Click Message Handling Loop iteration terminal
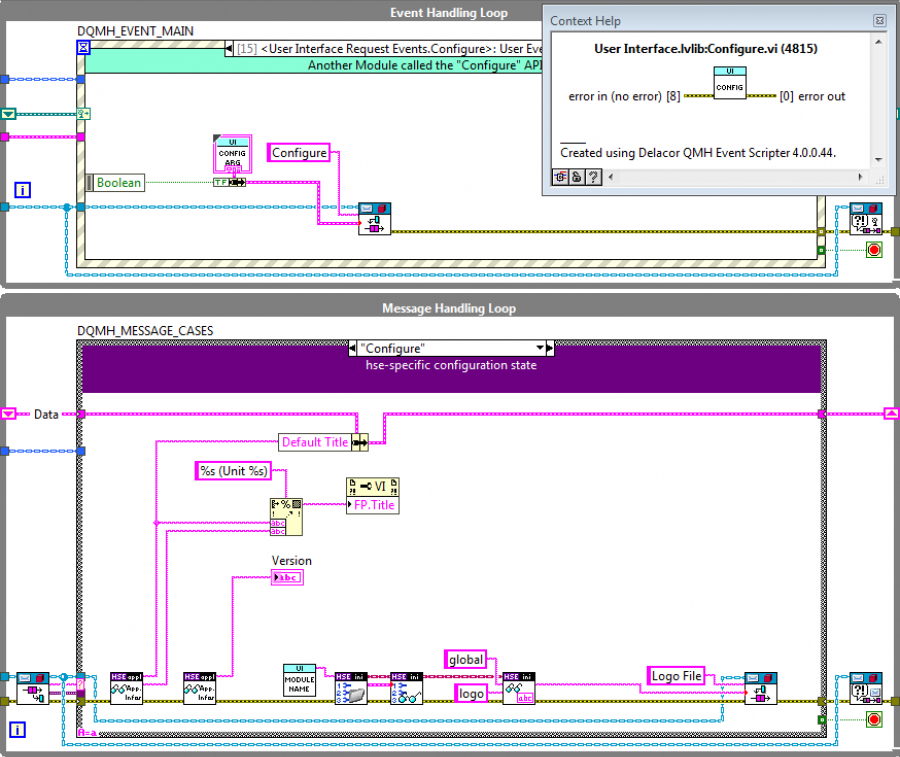Screen dimensions: 900x757 point(17,730)
